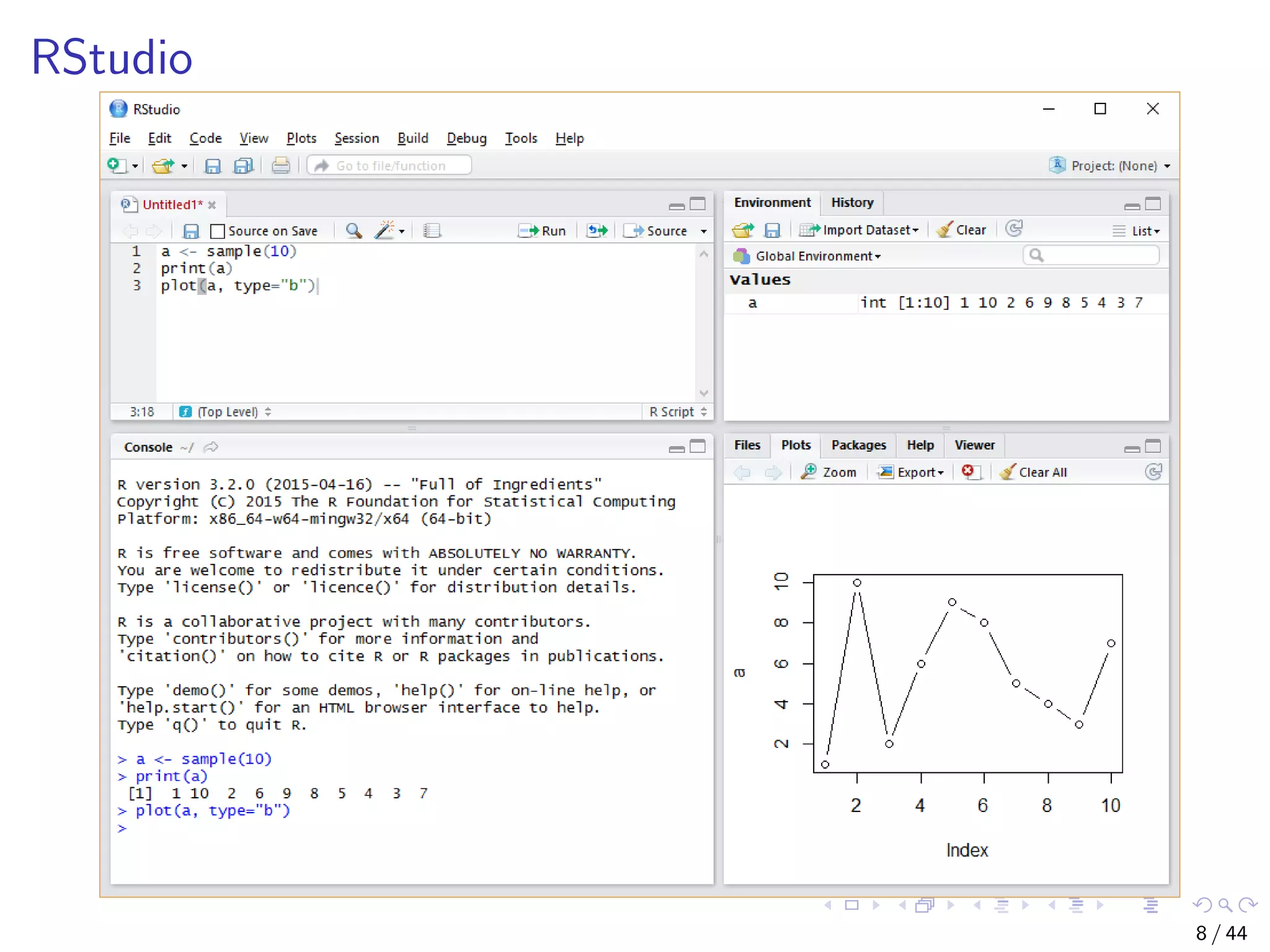
Task: Switch to the Help tab in lower pane
Action: tap(920, 445)
